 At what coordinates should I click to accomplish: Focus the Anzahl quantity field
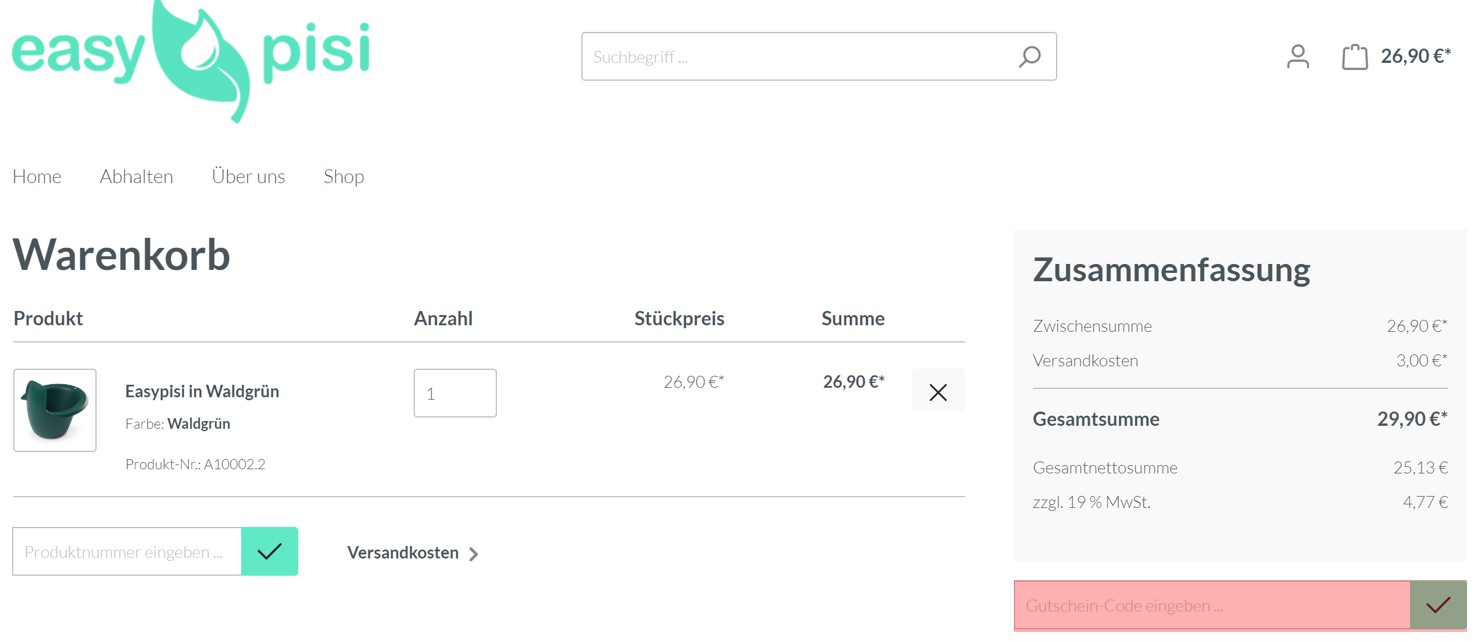[455, 393]
